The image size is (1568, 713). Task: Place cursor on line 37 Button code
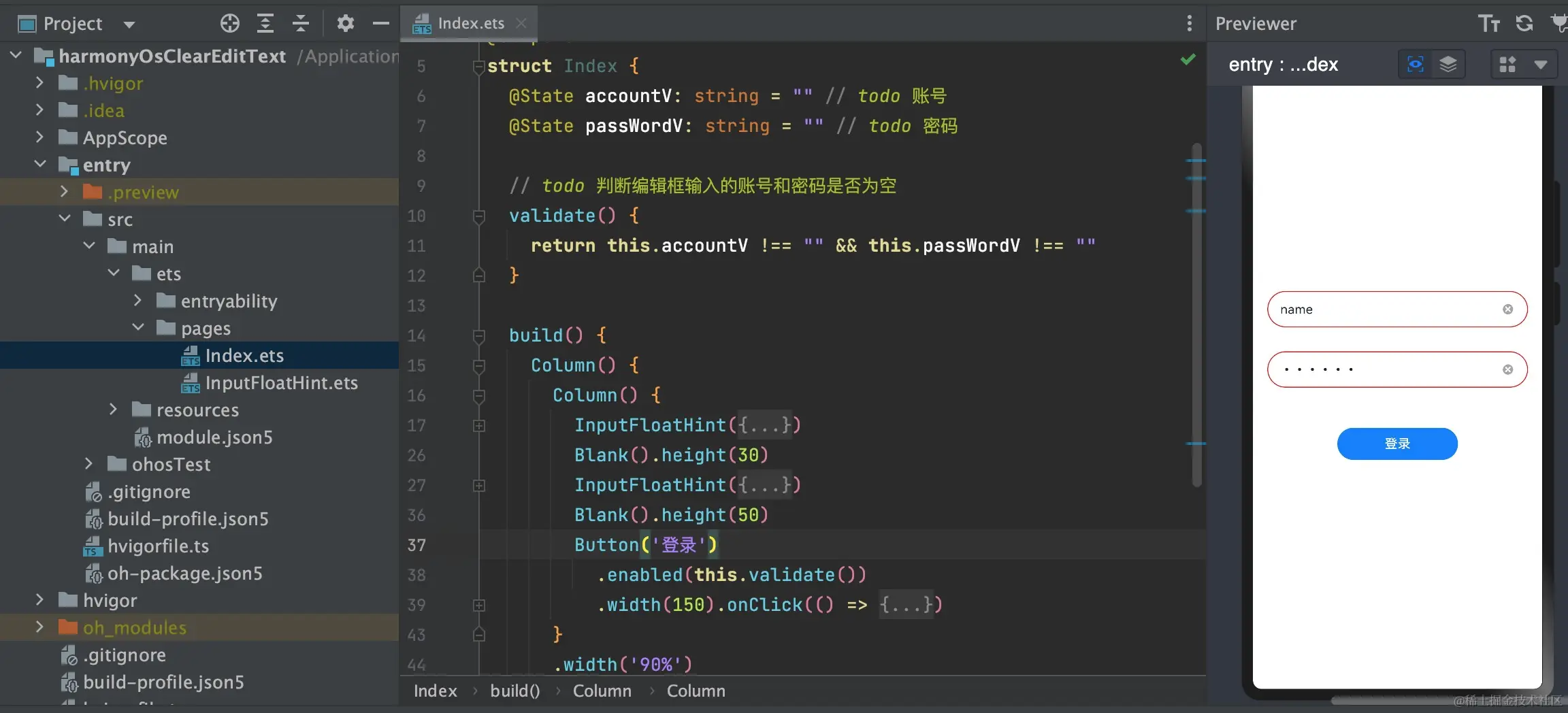pyautogui.click(x=645, y=545)
